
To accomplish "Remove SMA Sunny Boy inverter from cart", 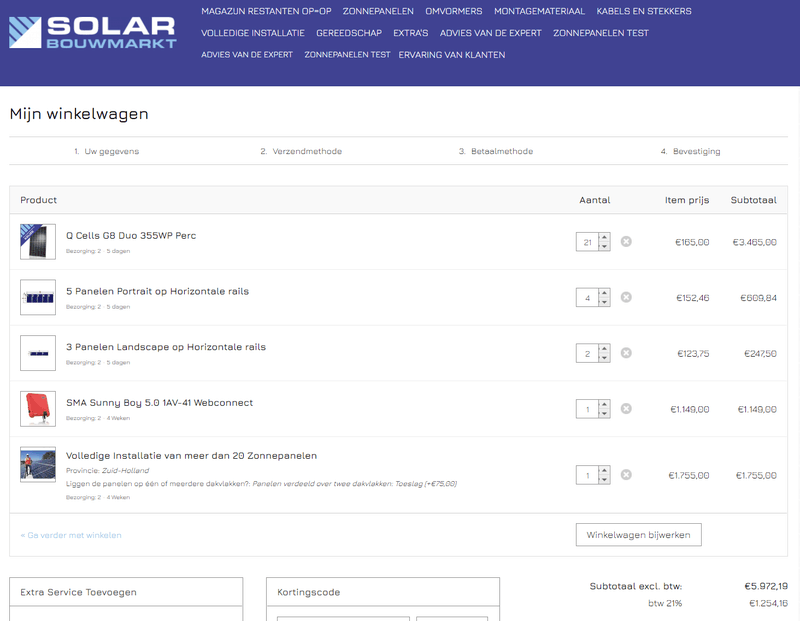I will 626,408.
